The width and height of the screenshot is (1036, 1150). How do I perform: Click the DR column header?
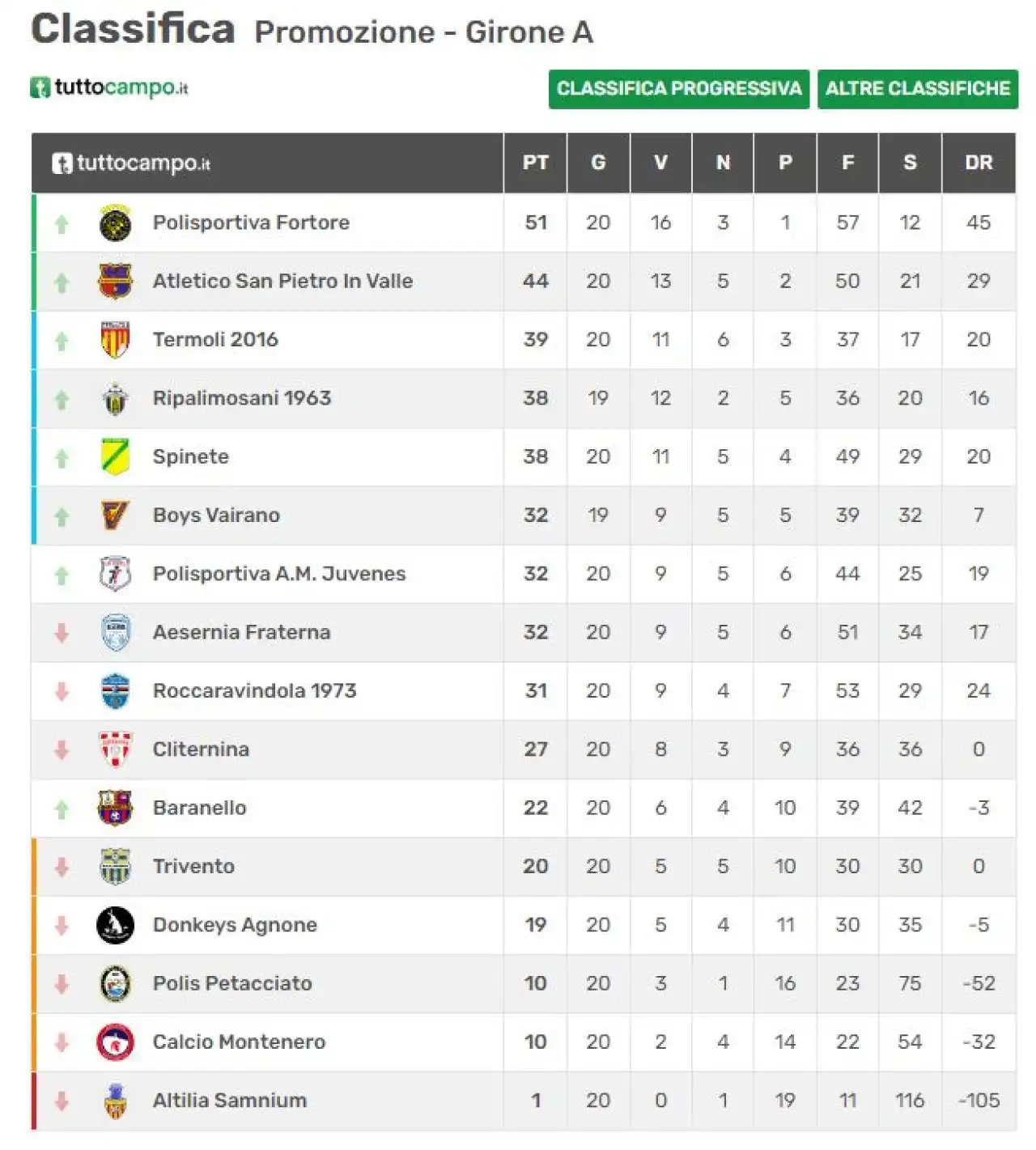coord(979,163)
